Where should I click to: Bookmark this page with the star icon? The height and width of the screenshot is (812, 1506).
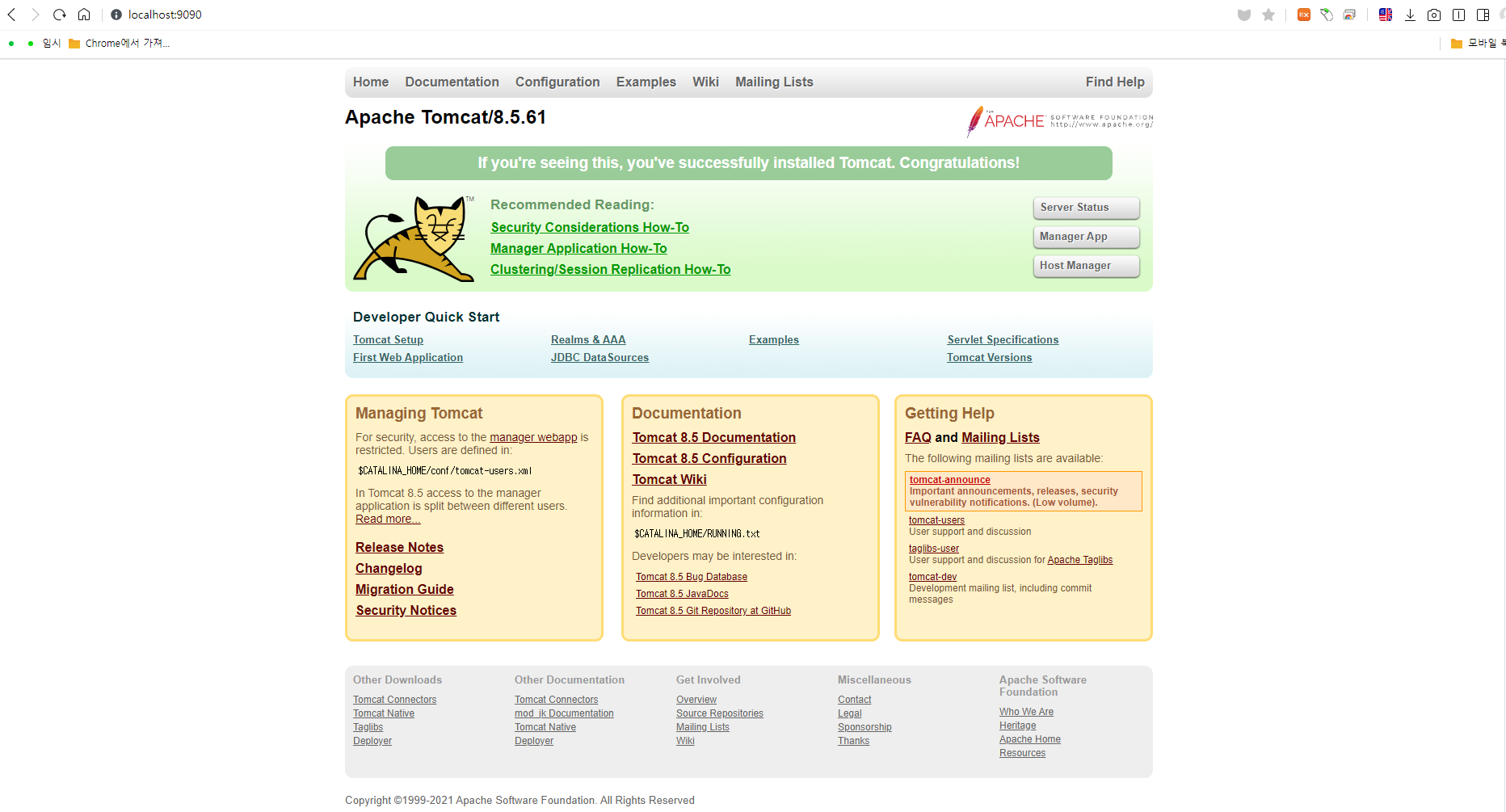click(x=1268, y=15)
